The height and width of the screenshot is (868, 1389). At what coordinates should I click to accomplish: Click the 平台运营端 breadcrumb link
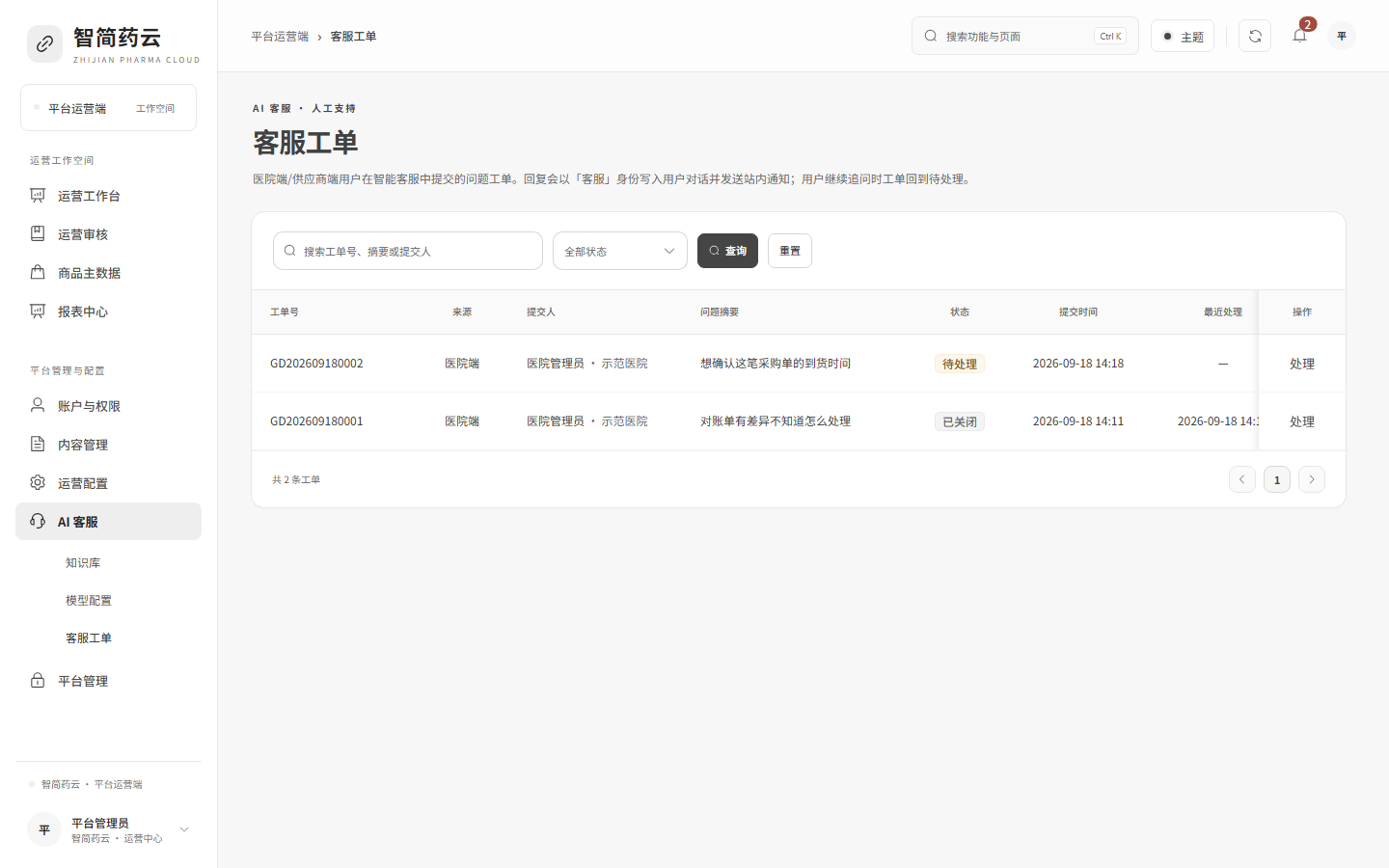pos(280,37)
